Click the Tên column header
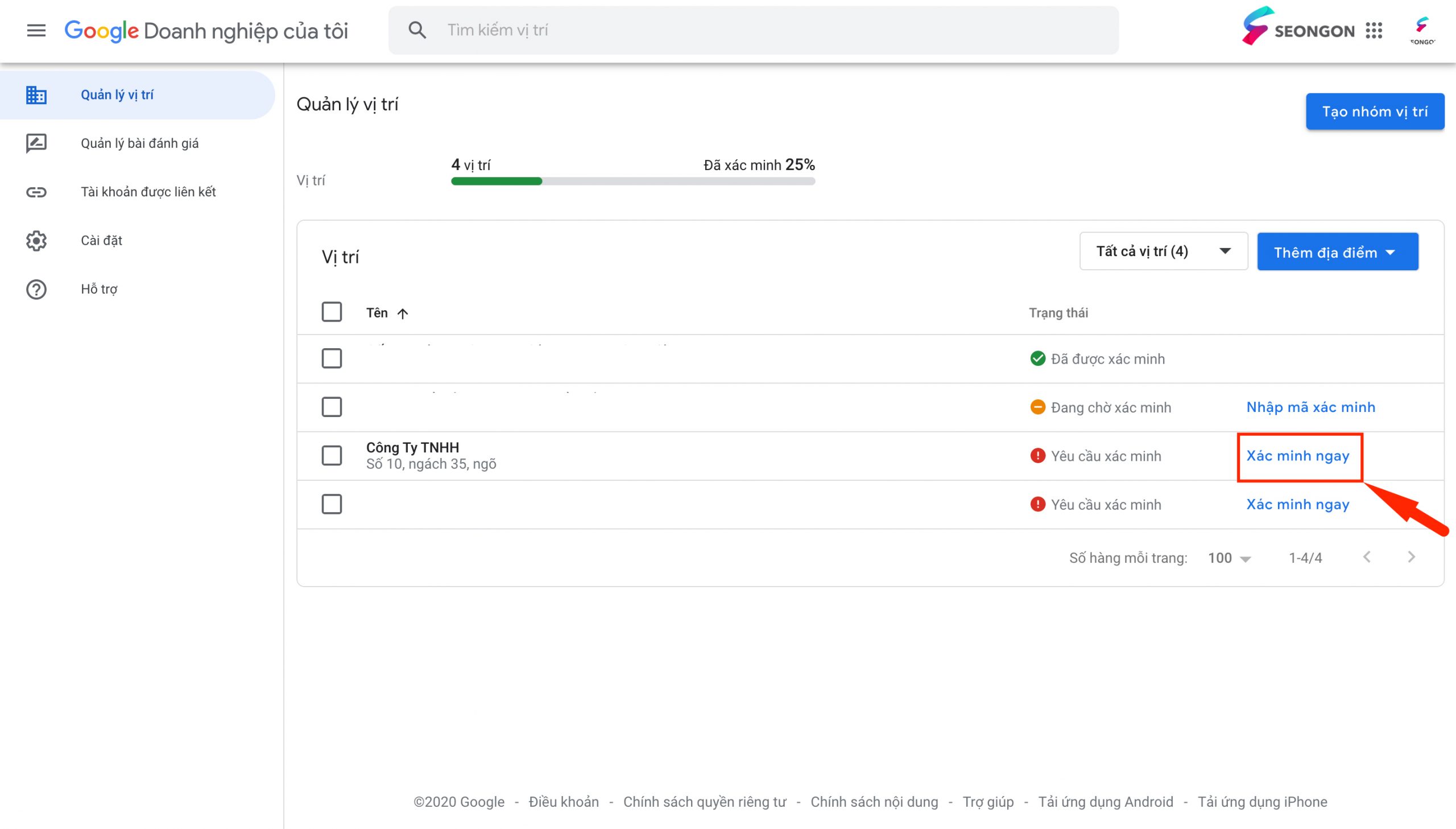1456x829 pixels. click(x=377, y=312)
